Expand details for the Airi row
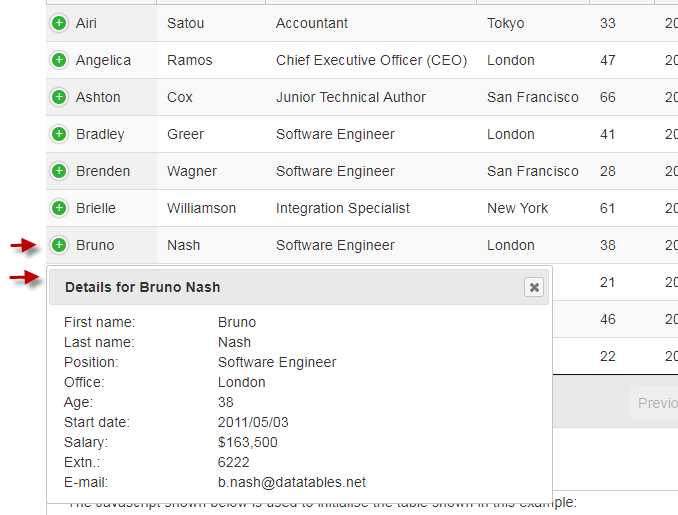This screenshot has height=515, width=678. [59, 23]
